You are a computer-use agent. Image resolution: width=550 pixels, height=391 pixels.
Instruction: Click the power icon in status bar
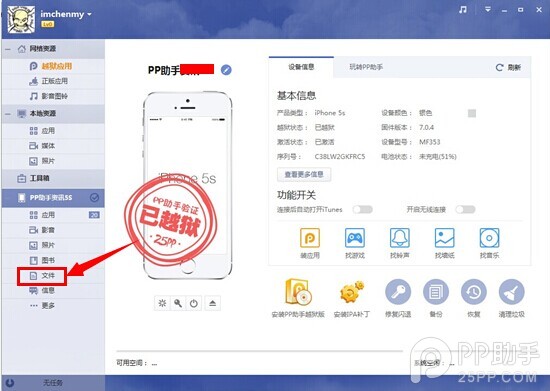click(10, 383)
